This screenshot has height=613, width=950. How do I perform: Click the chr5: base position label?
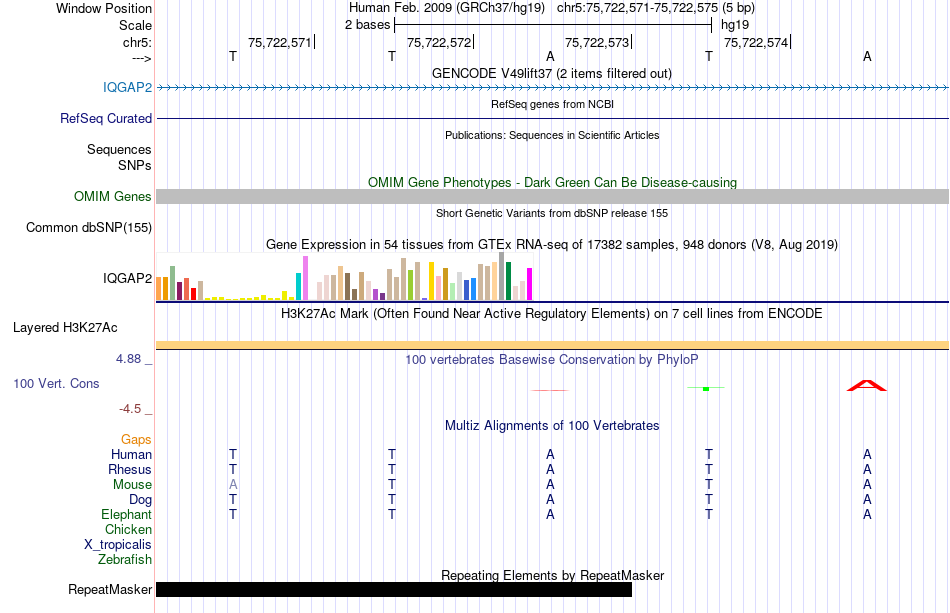click(137, 42)
